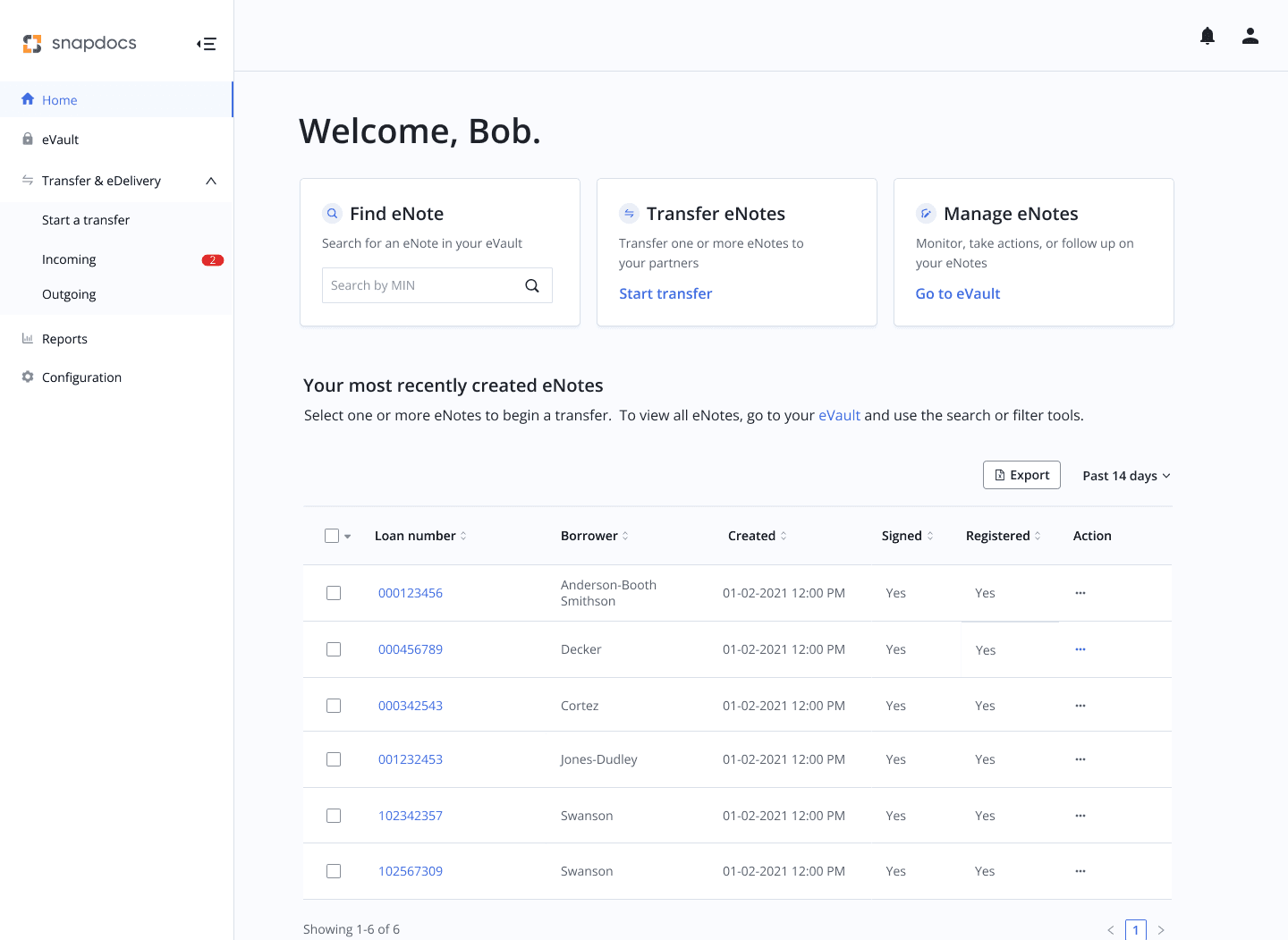The image size is (1288, 940).
Task: Select page 1 in pagination
Action: [x=1136, y=930]
